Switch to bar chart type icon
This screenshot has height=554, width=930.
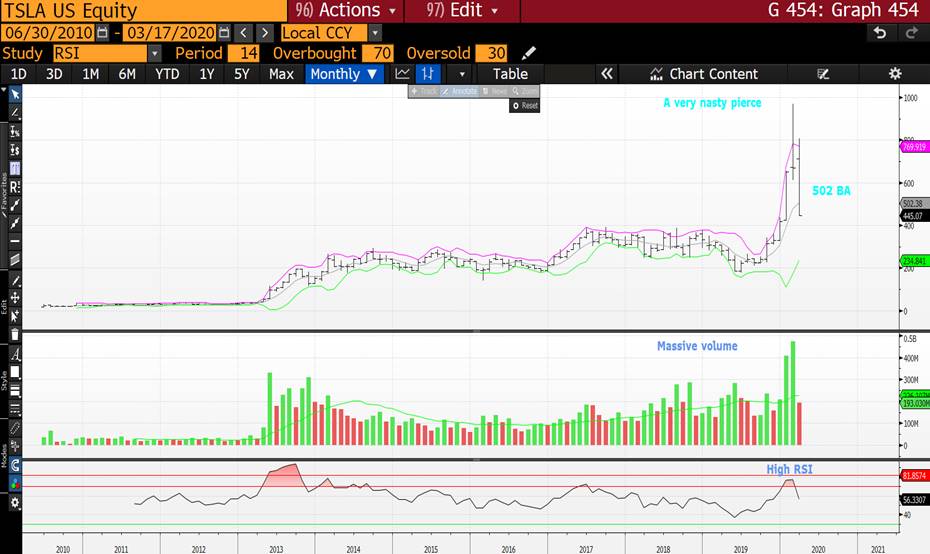click(x=428, y=74)
